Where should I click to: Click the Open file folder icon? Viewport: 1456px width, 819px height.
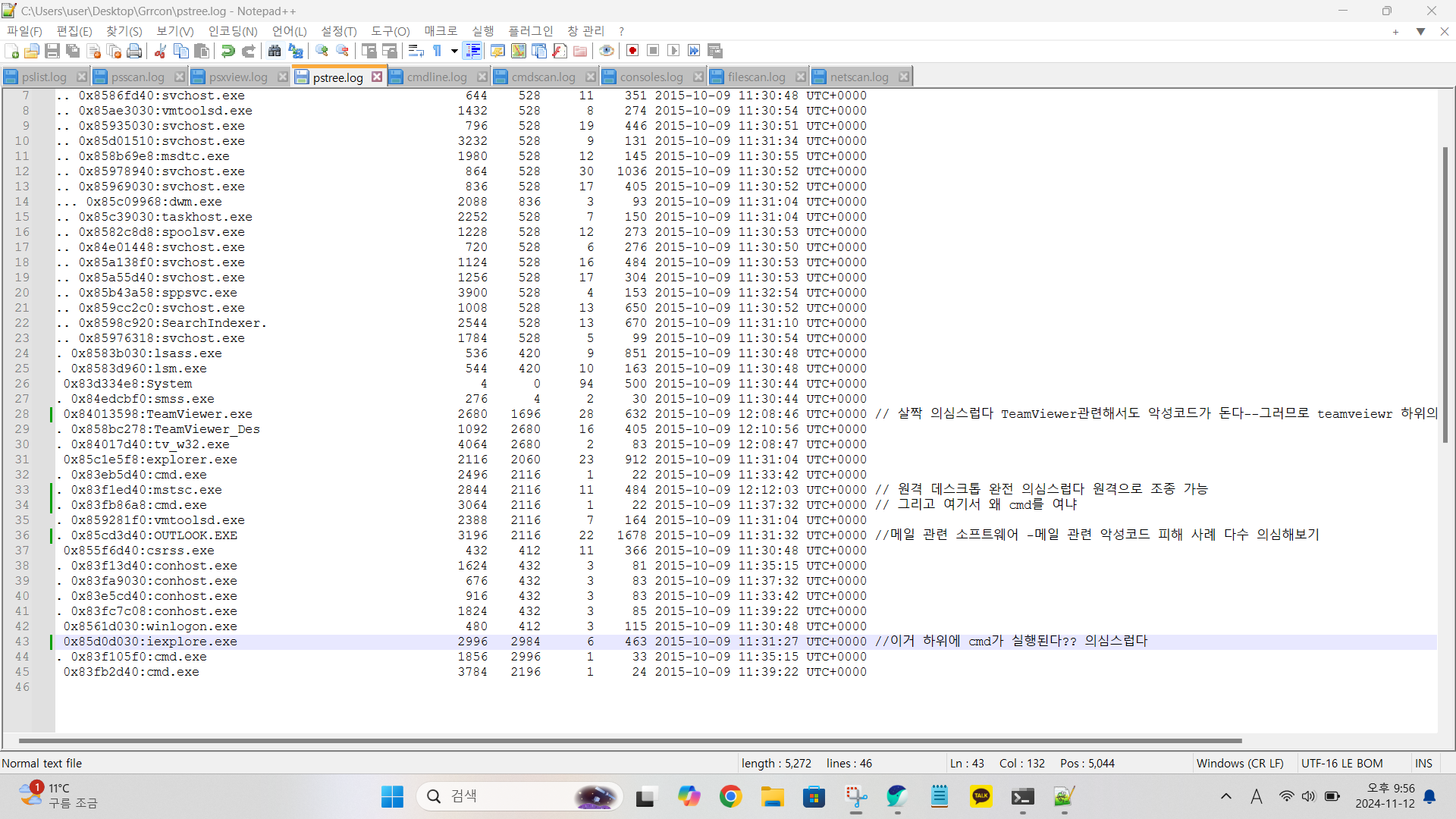(32, 51)
